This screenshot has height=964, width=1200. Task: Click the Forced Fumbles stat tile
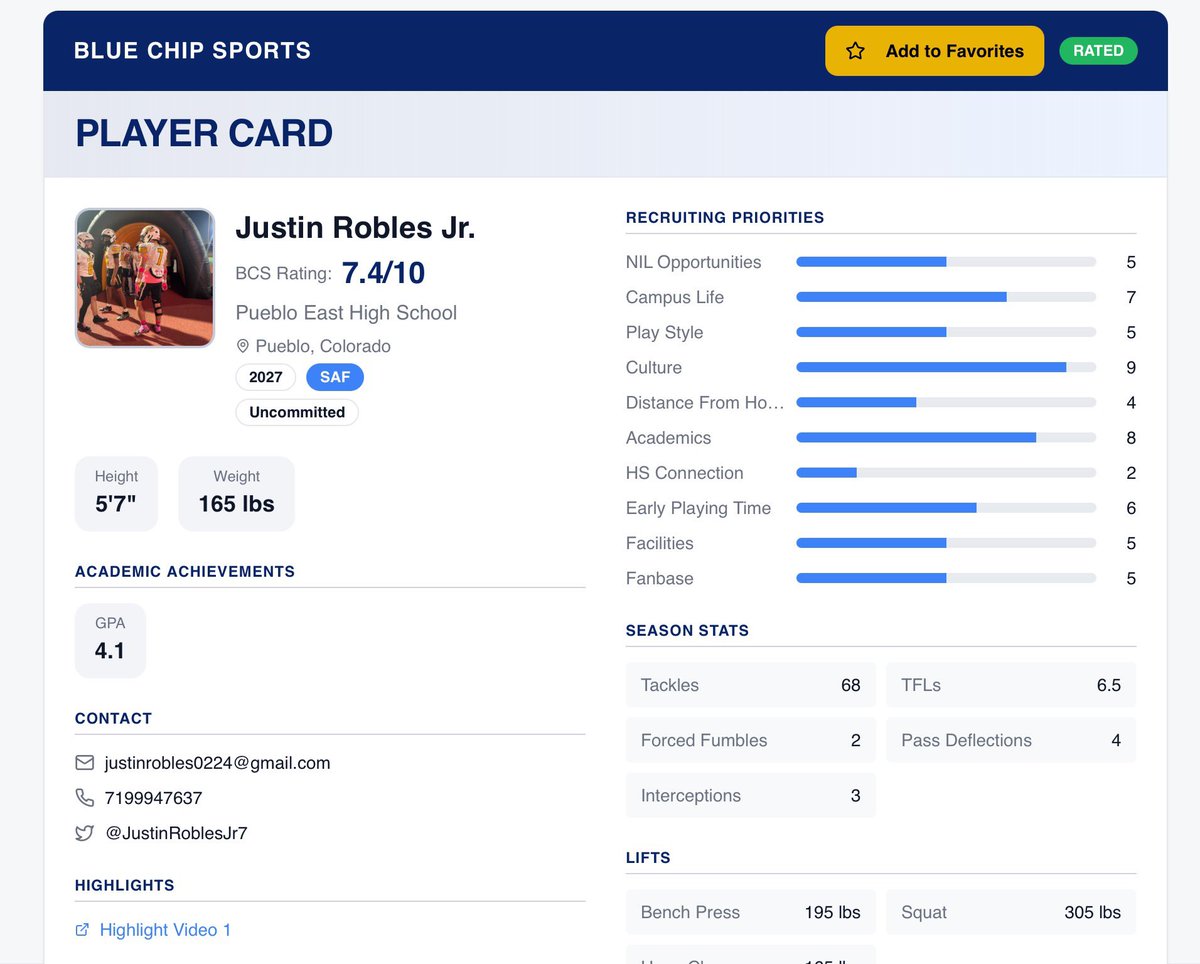click(x=751, y=740)
